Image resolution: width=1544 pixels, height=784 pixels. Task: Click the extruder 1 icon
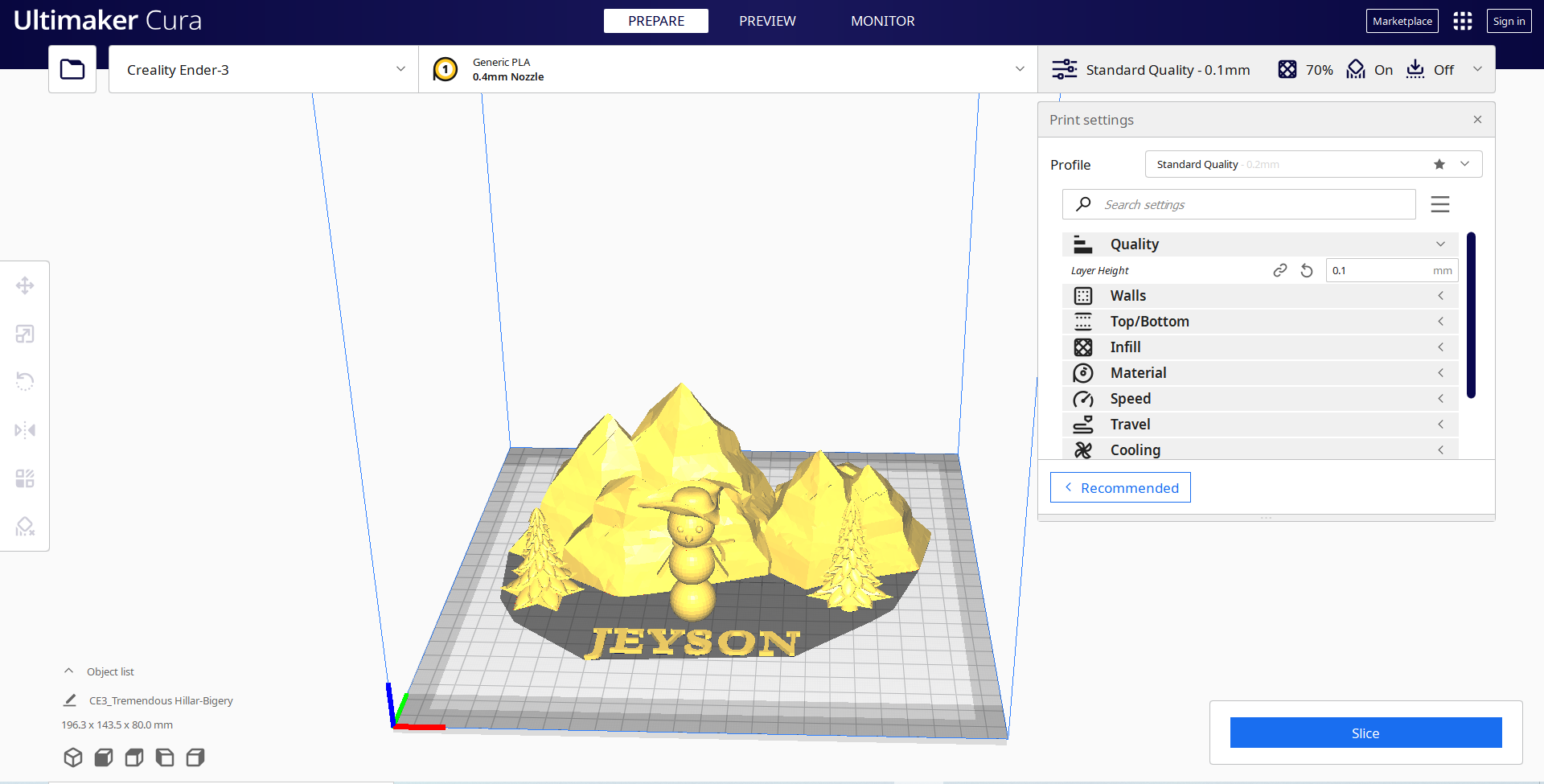click(x=446, y=69)
